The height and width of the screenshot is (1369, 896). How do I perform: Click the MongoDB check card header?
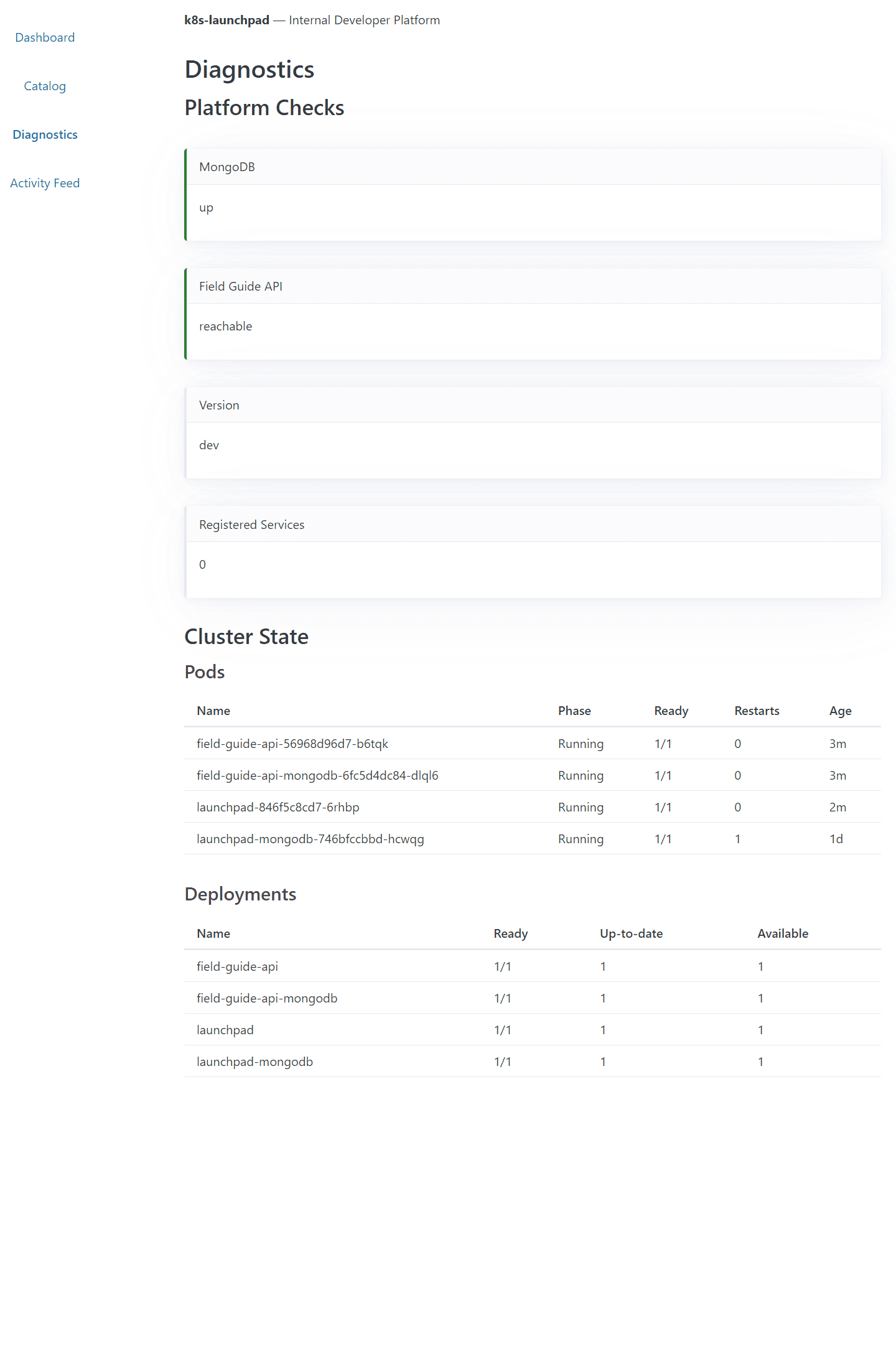(x=534, y=167)
